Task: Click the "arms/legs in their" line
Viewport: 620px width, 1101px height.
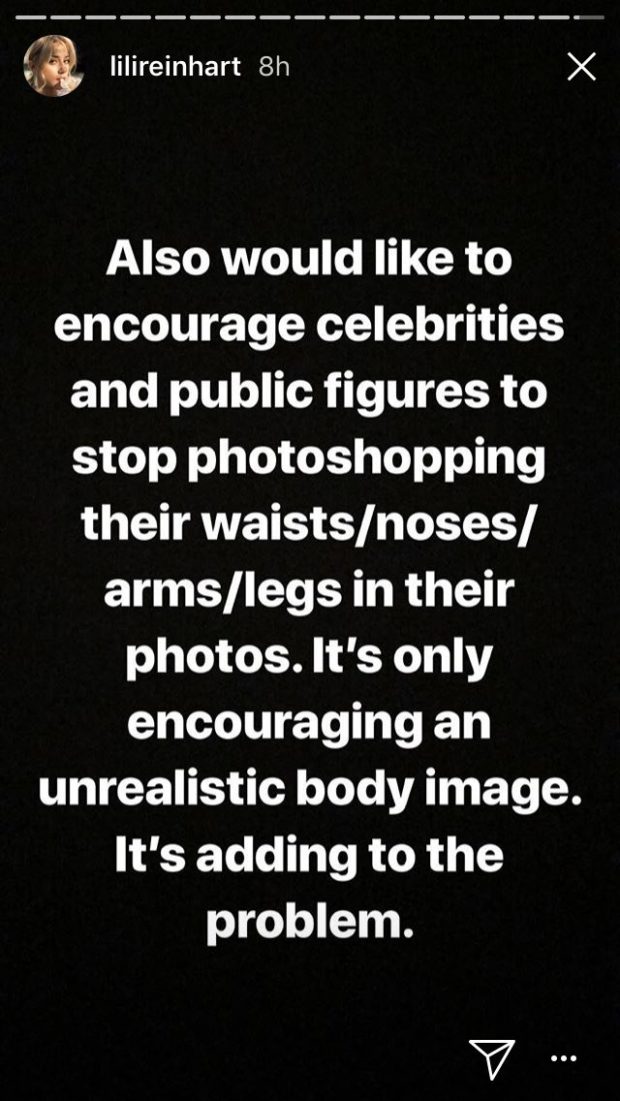Action: coord(309,591)
